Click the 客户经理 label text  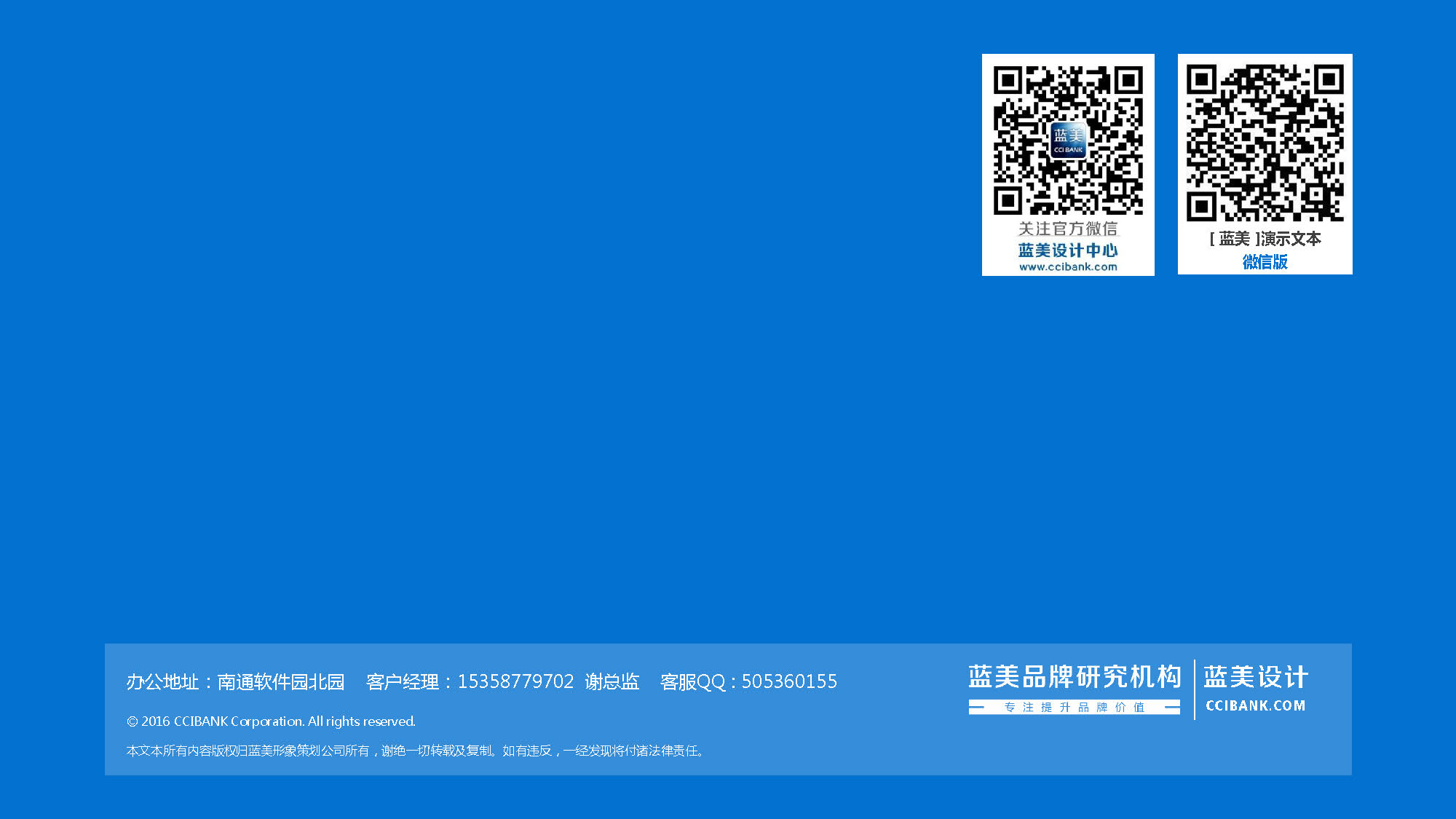[402, 682]
